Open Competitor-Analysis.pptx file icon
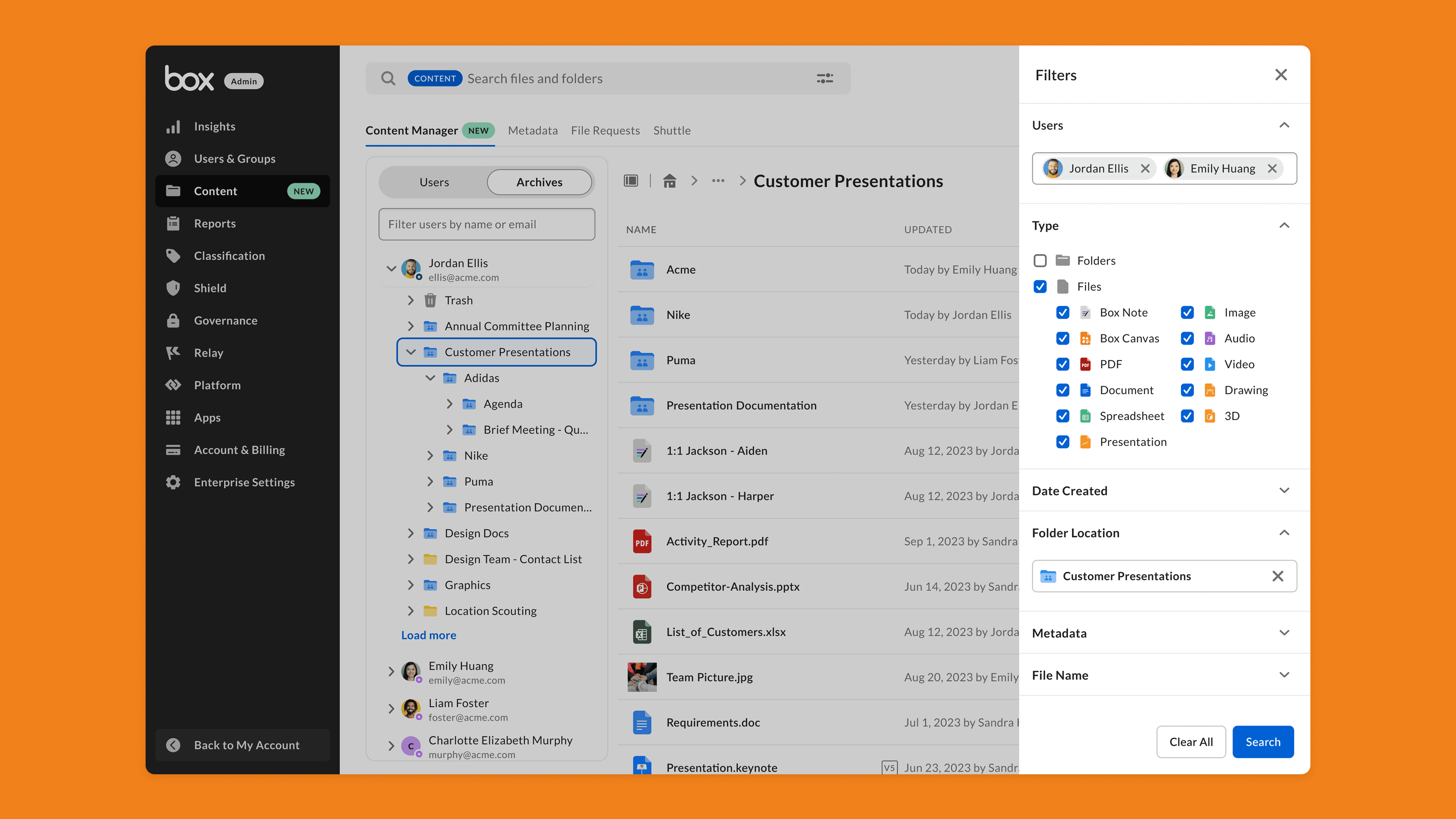This screenshot has height=819, width=1456. point(642,587)
